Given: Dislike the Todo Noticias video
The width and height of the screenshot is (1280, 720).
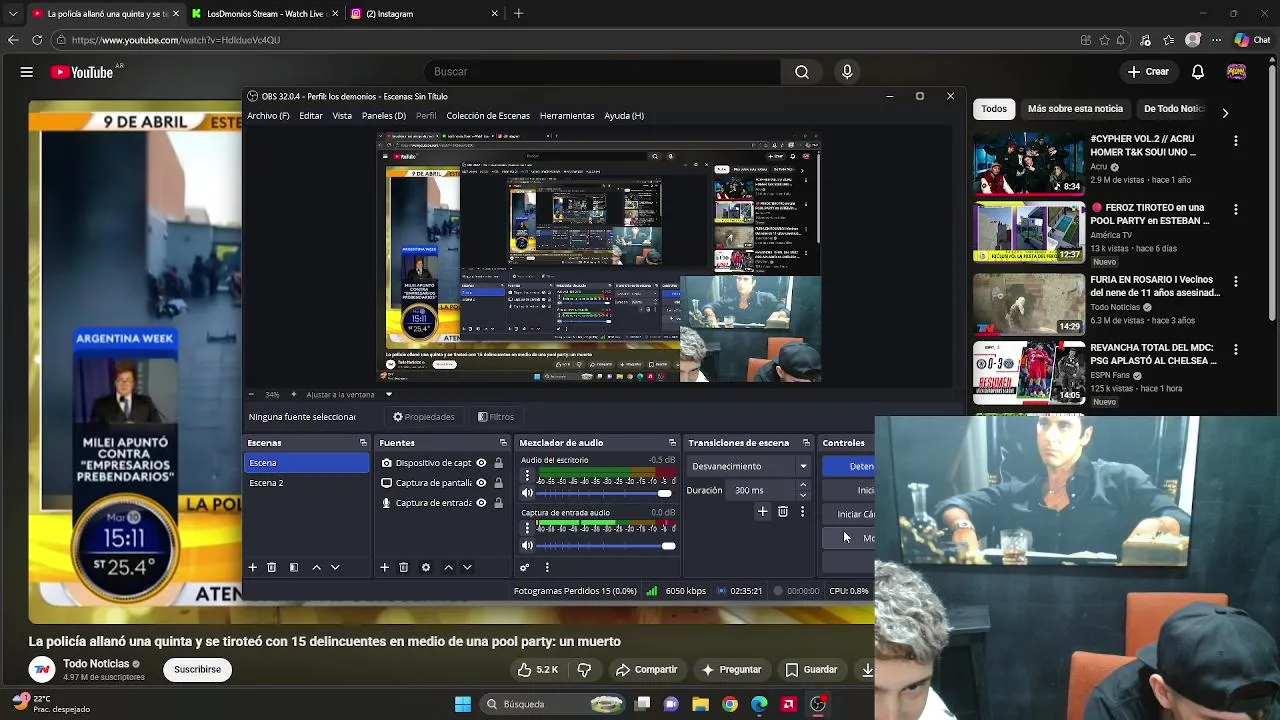Looking at the screenshot, I should (585, 670).
